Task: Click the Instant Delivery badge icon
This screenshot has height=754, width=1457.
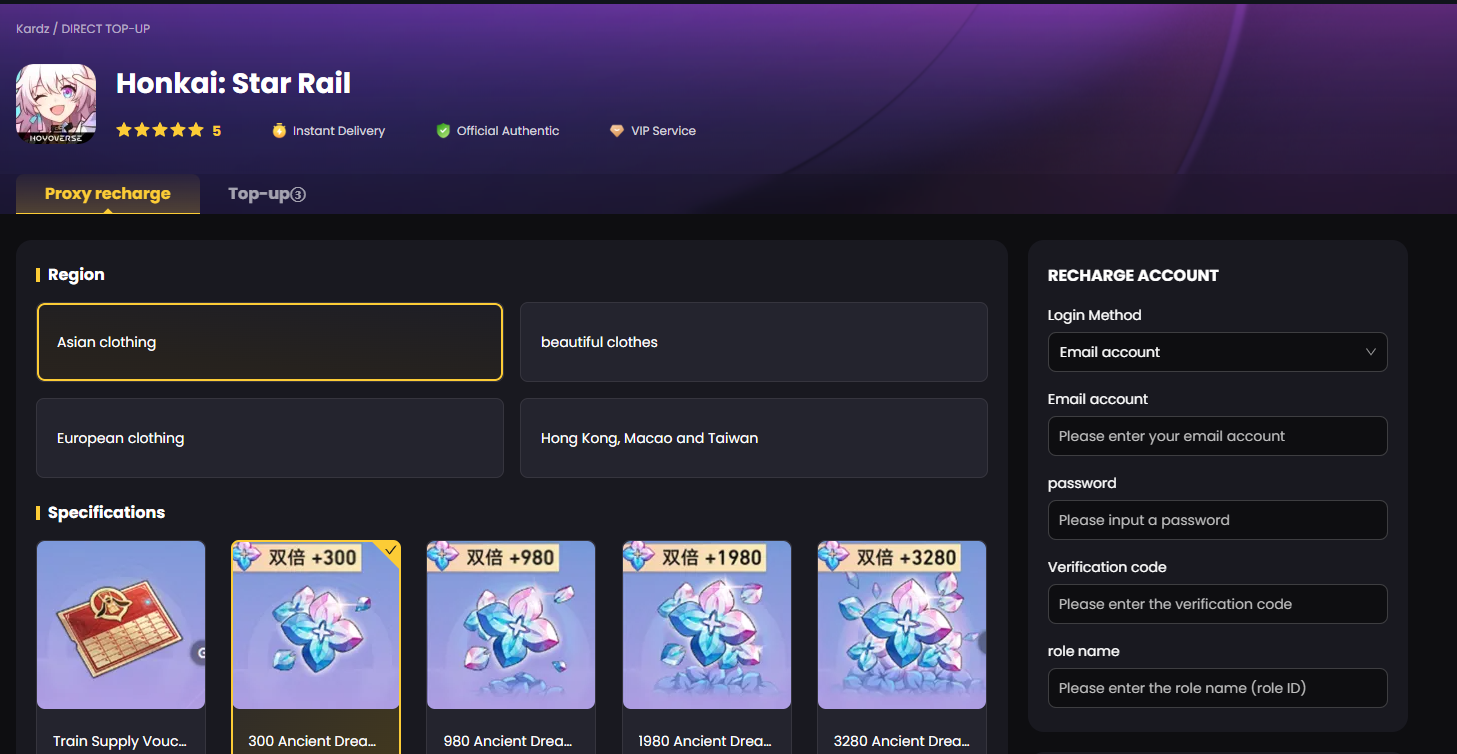Action: [x=279, y=131]
